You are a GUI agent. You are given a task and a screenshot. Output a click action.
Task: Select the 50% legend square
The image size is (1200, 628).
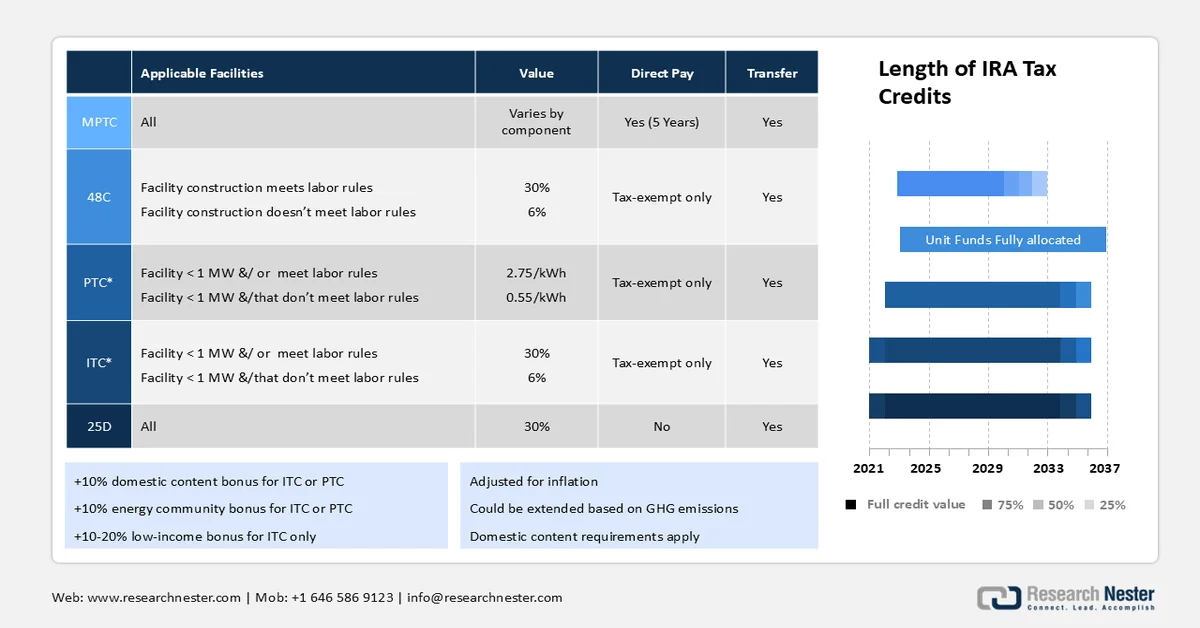point(1038,505)
